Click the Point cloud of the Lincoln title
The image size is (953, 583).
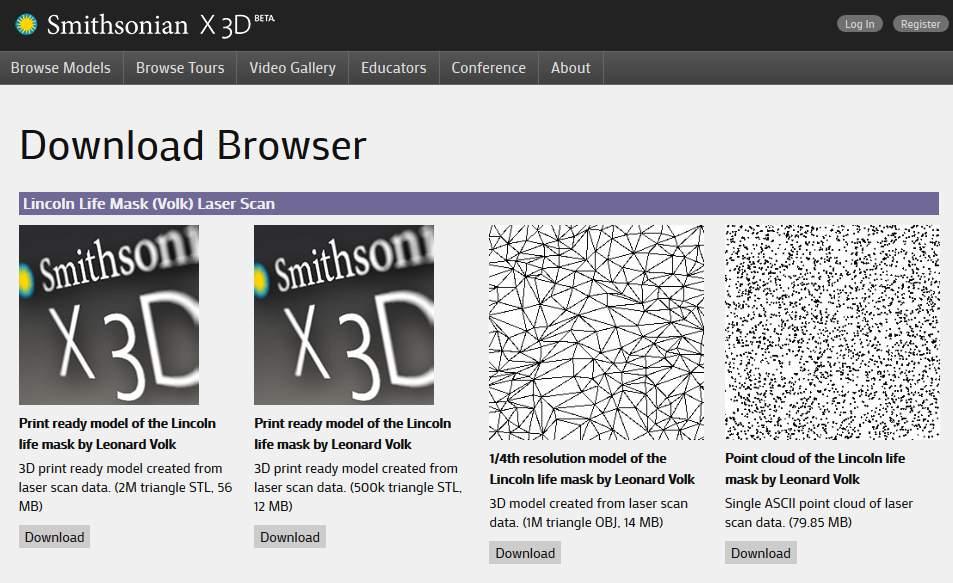[815, 469]
